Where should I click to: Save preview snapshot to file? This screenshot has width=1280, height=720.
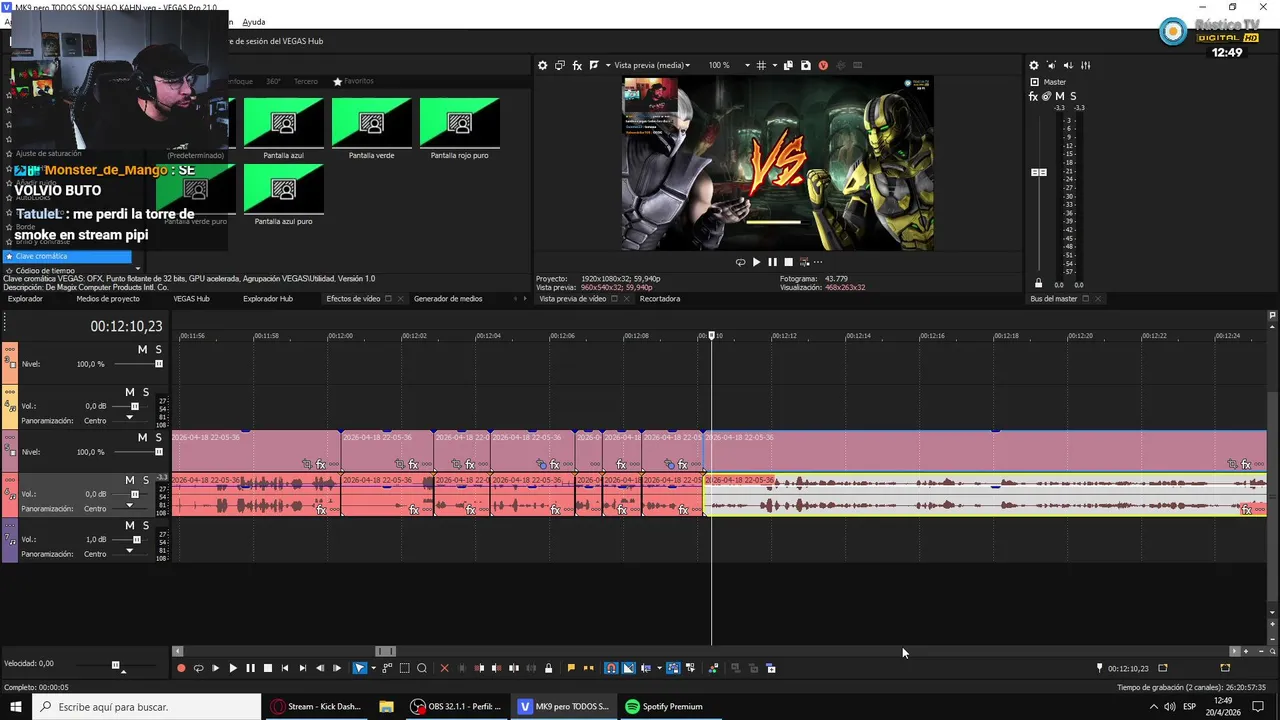tap(806, 65)
